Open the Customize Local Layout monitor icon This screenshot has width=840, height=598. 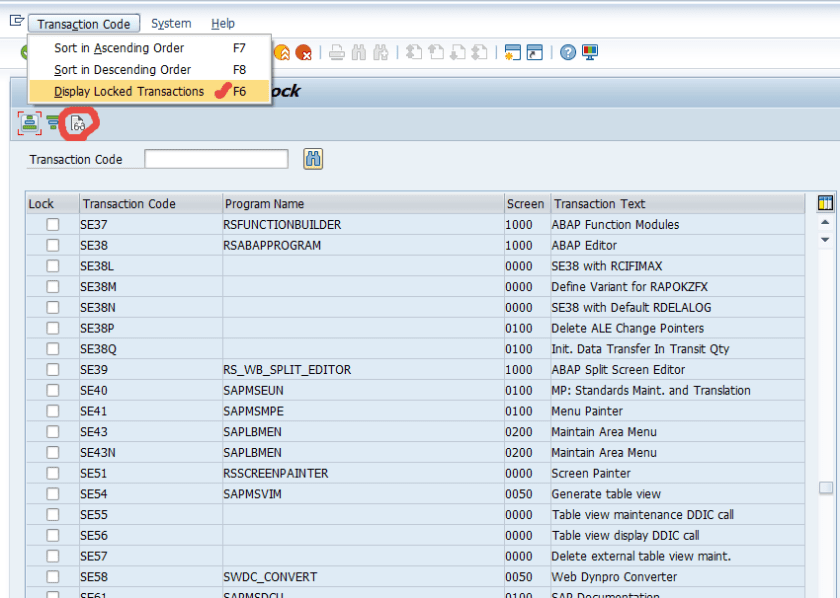coord(590,53)
